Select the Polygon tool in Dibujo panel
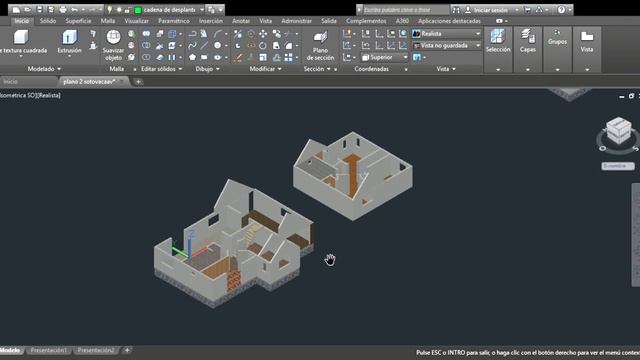This screenshot has height=360, width=640. 192,58
